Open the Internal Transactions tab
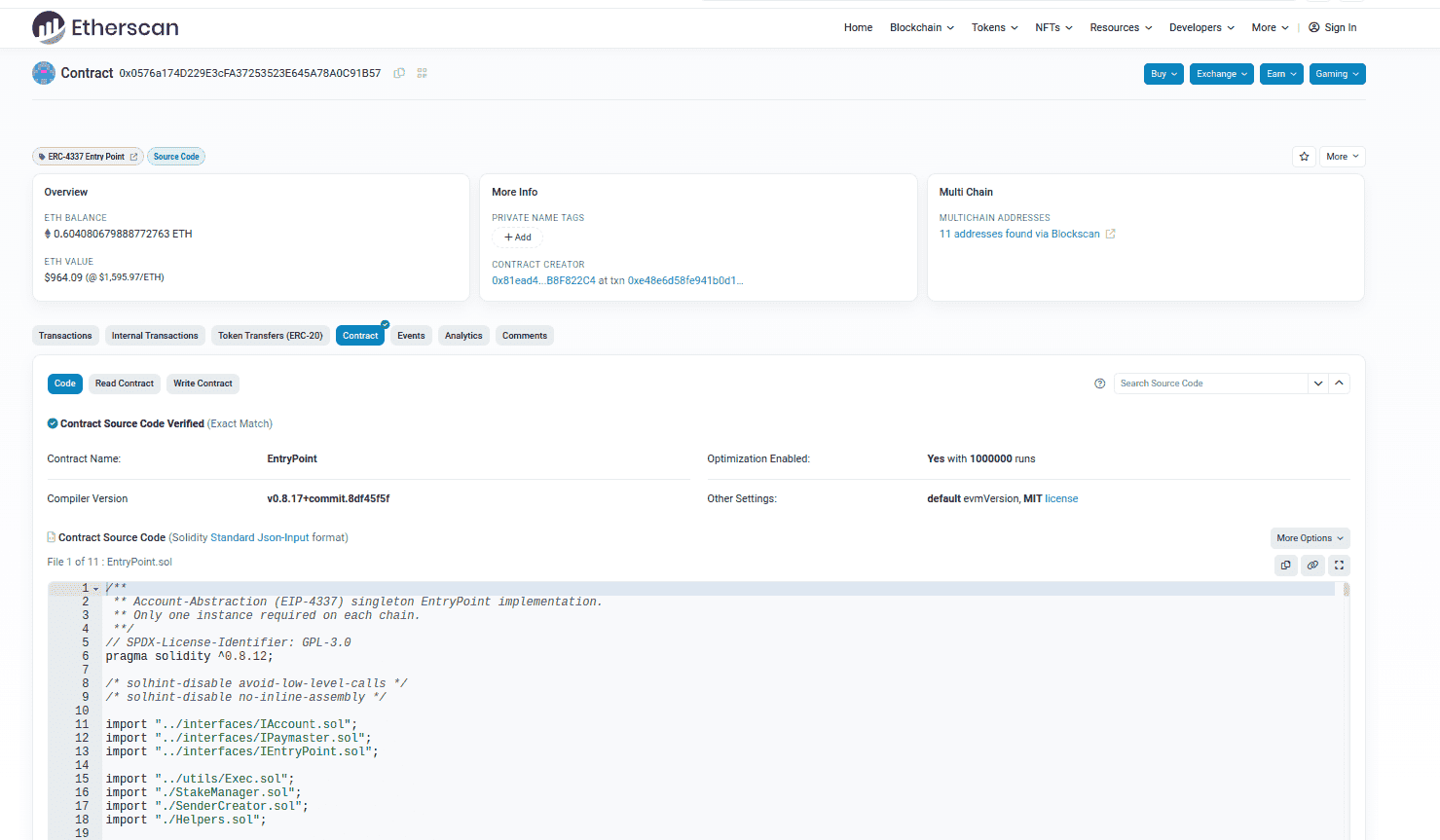The image size is (1440, 840). tap(155, 336)
